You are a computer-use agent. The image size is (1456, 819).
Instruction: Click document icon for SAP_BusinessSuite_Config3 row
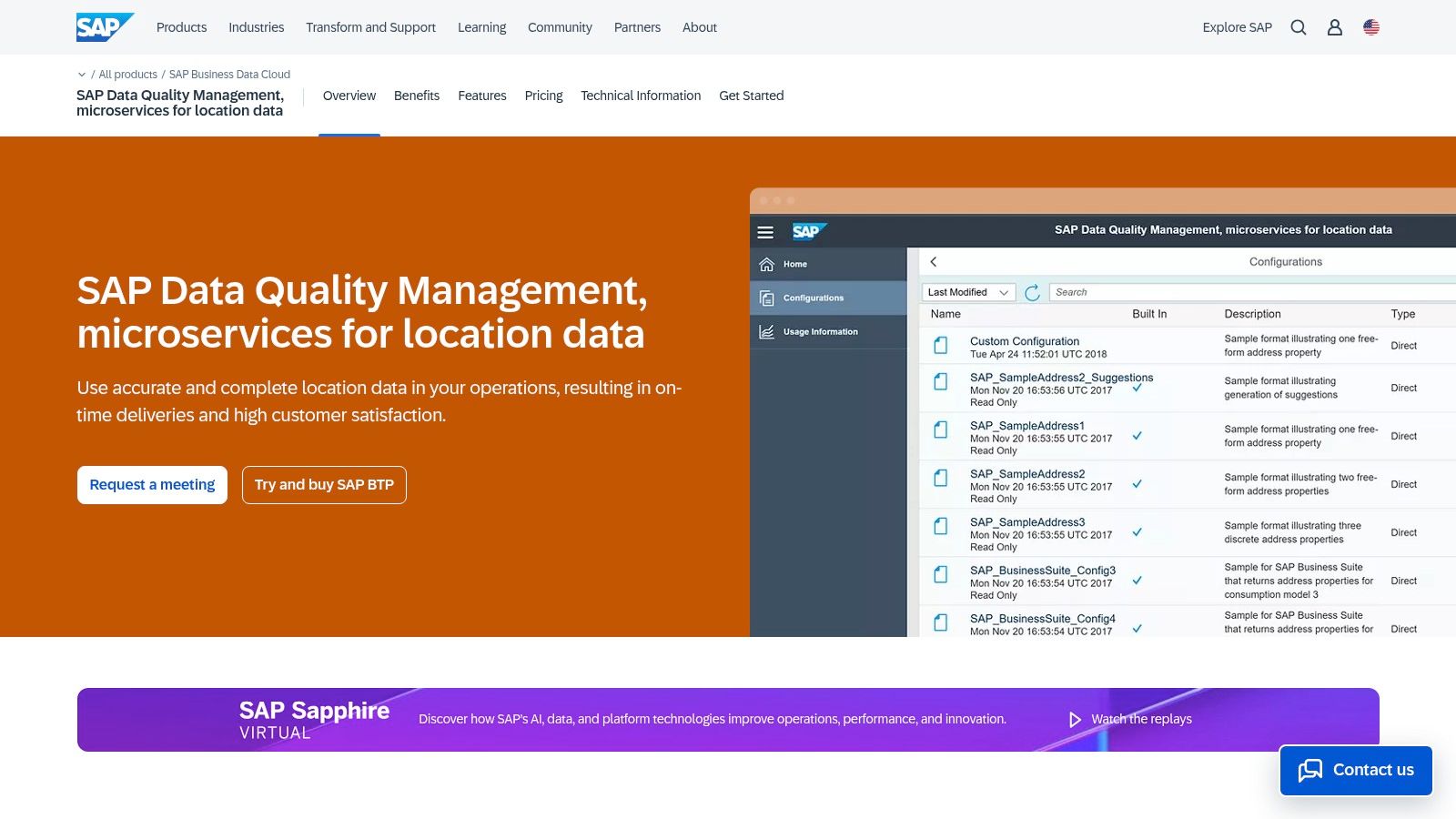[941, 574]
